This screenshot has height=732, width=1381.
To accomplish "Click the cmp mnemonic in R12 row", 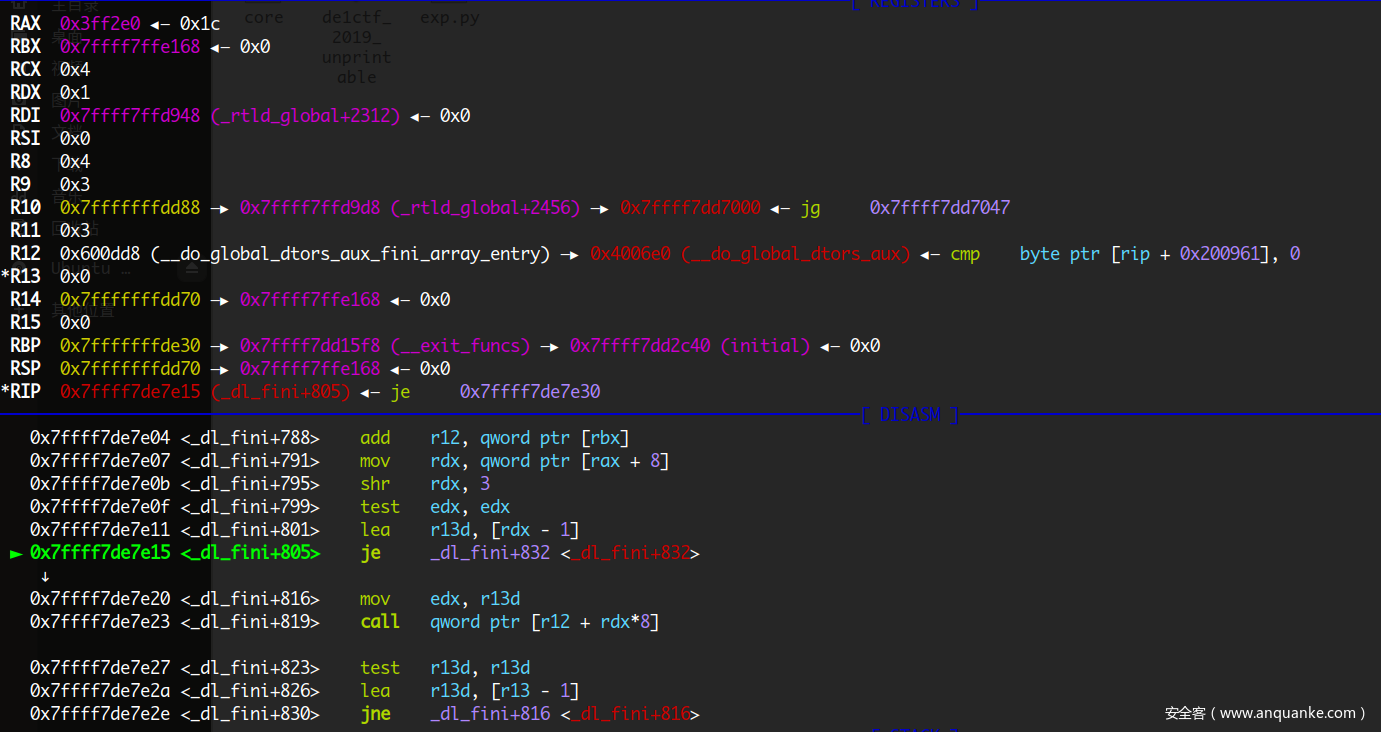I will tap(965, 254).
